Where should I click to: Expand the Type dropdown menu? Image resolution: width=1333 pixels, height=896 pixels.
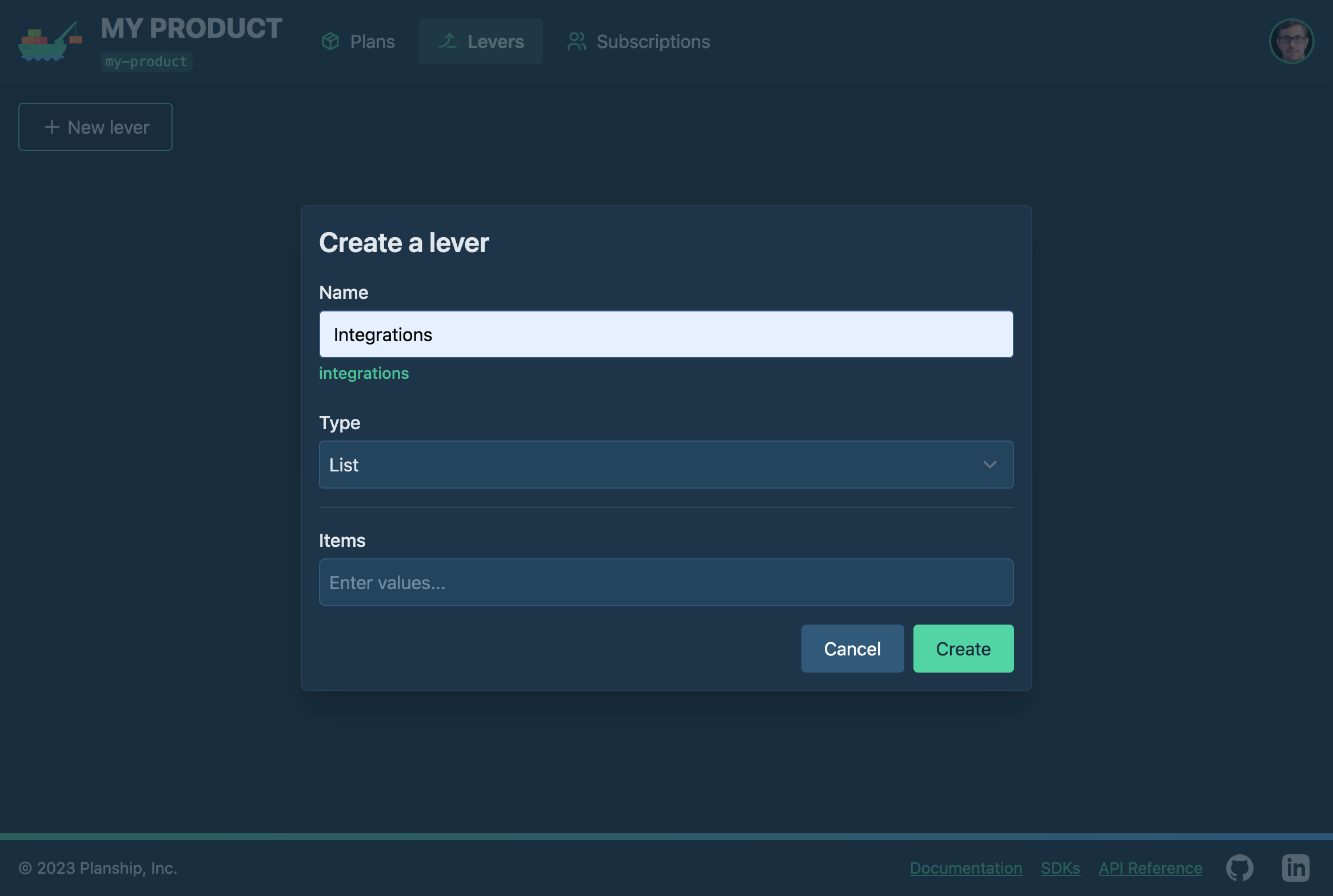(666, 464)
